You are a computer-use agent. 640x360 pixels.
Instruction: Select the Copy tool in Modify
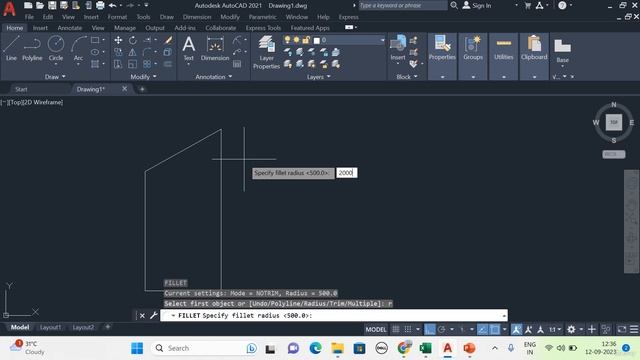tap(118, 52)
